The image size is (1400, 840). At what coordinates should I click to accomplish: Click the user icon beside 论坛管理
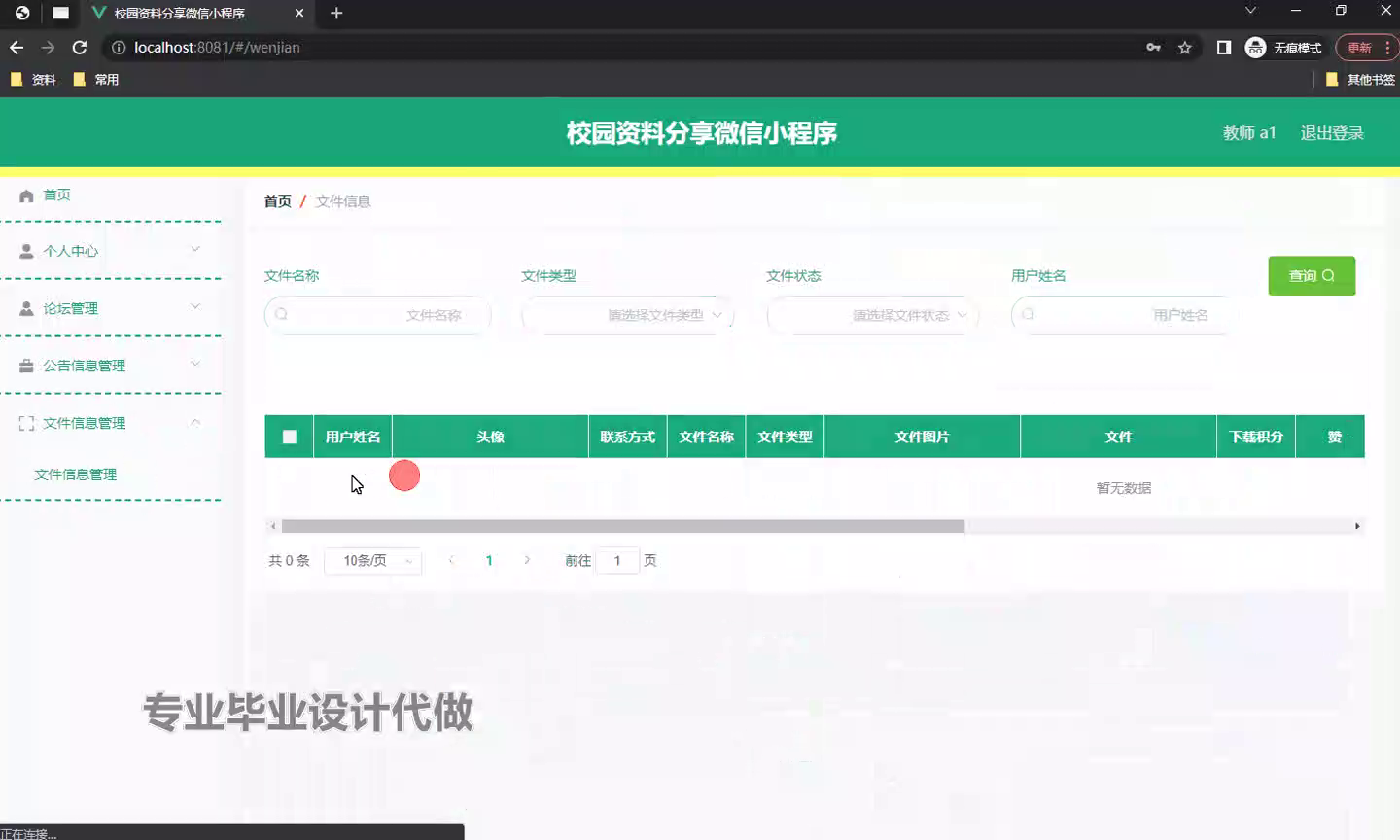click(26, 308)
